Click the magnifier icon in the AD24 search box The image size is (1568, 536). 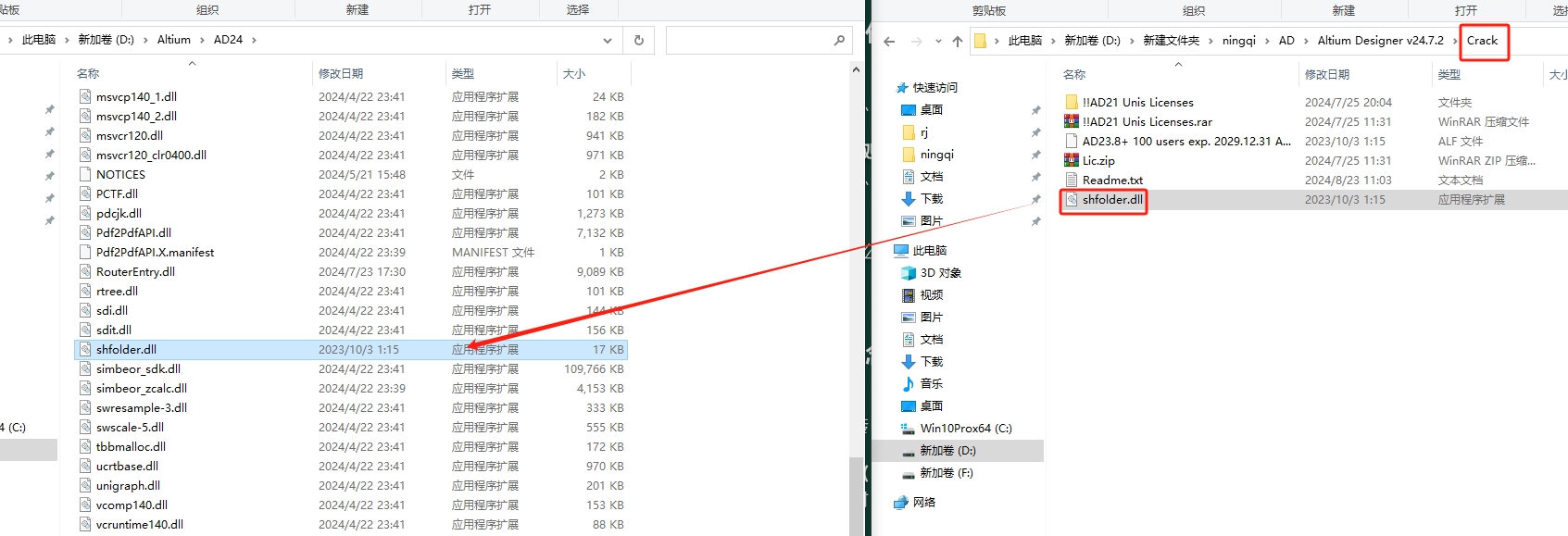coord(839,40)
